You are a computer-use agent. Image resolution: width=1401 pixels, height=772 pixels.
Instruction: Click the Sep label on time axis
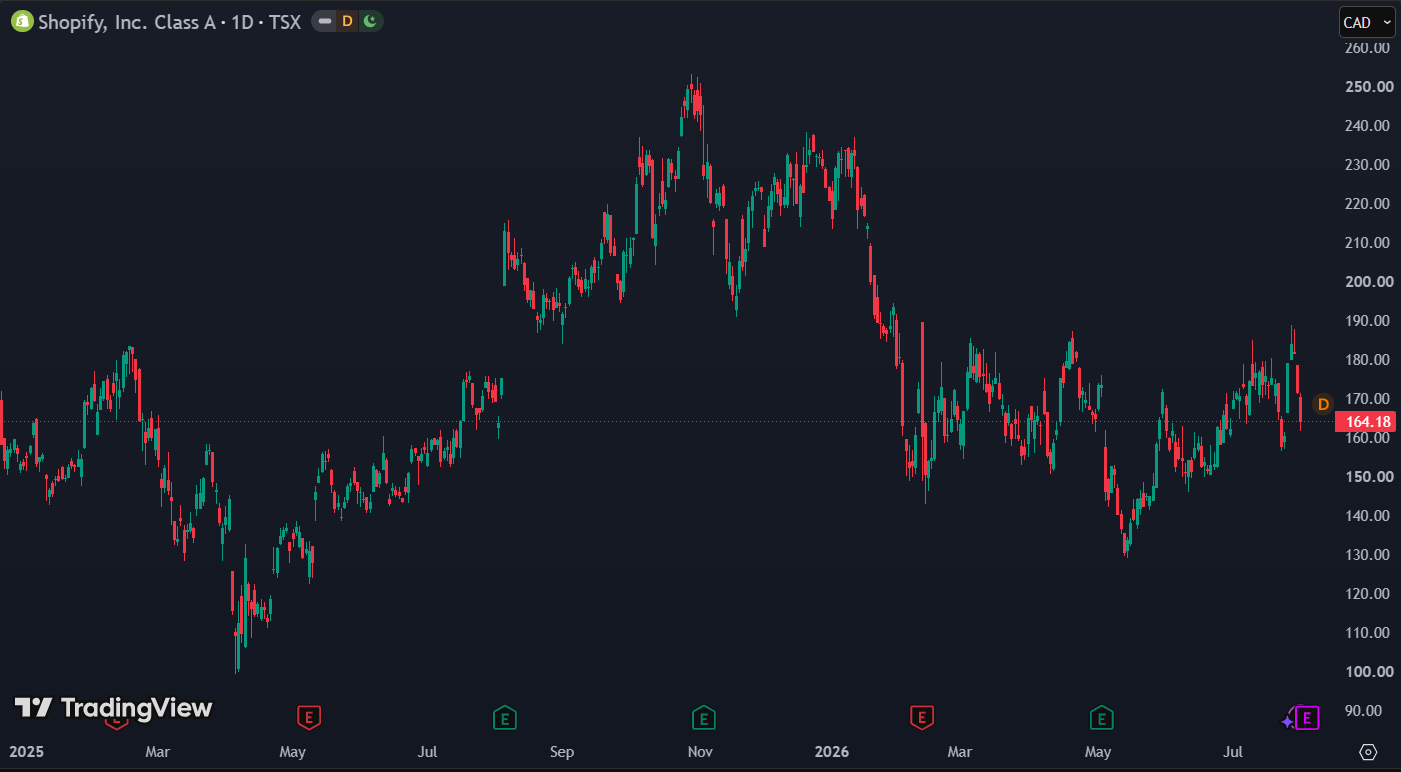click(x=562, y=751)
